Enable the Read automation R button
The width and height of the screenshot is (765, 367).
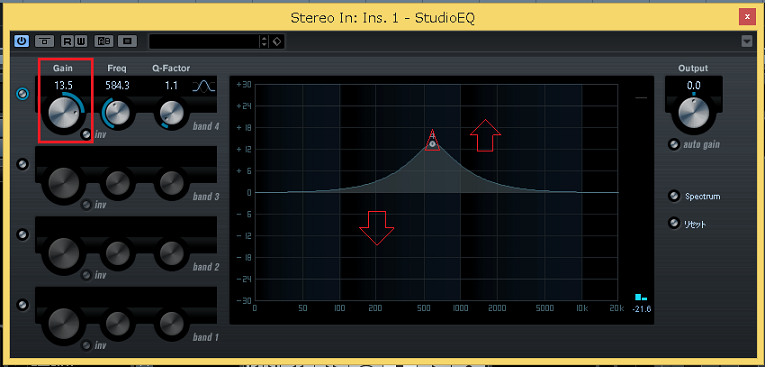(67, 41)
